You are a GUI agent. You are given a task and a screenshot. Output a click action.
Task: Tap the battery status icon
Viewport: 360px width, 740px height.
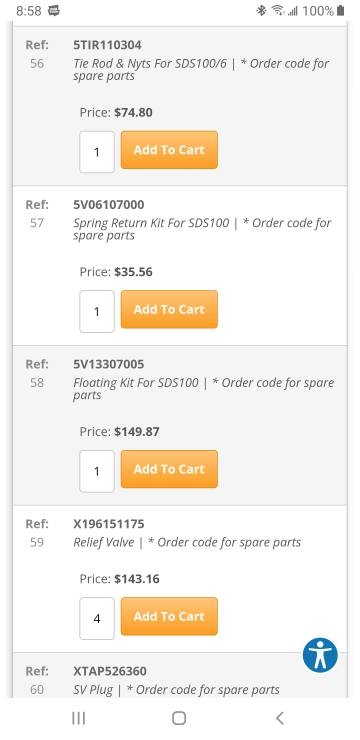click(x=340, y=10)
